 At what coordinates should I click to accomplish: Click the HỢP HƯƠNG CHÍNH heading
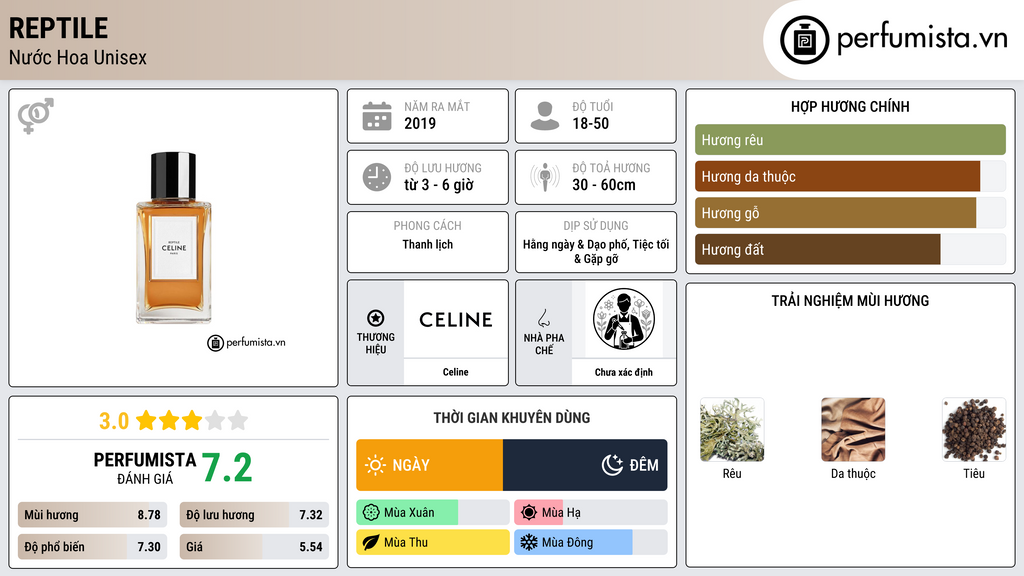850,106
